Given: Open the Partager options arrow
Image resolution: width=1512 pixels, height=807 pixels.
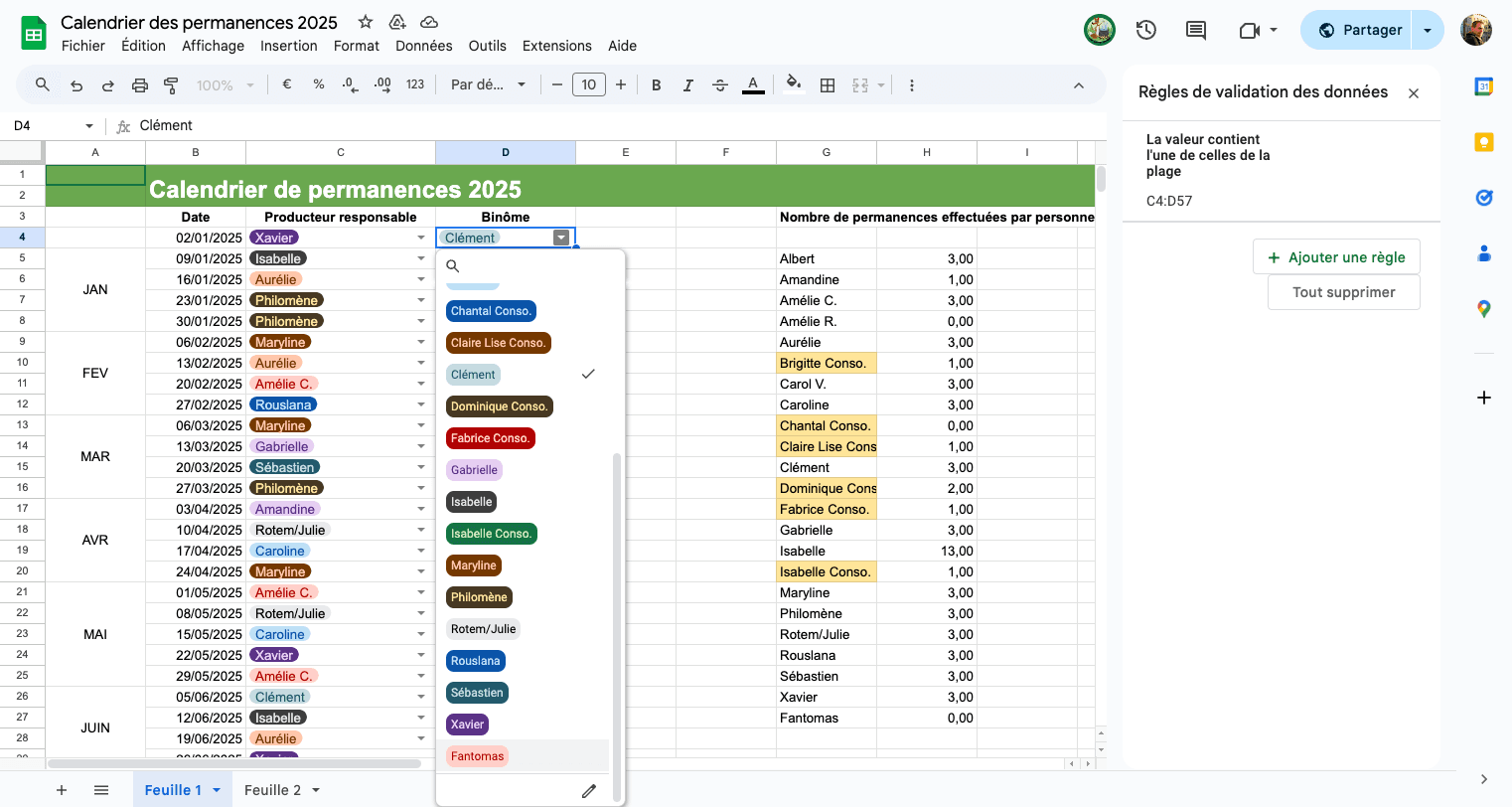Looking at the screenshot, I should pyautogui.click(x=1428, y=30).
